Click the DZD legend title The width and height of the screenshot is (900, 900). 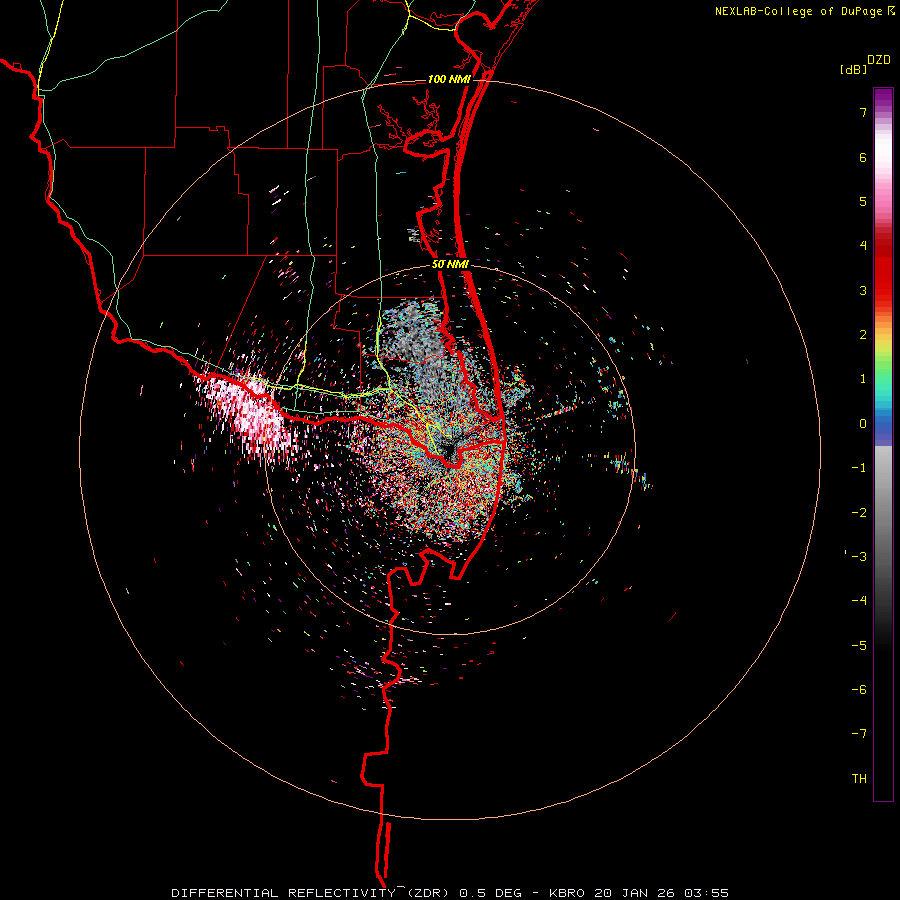click(x=879, y=60)
